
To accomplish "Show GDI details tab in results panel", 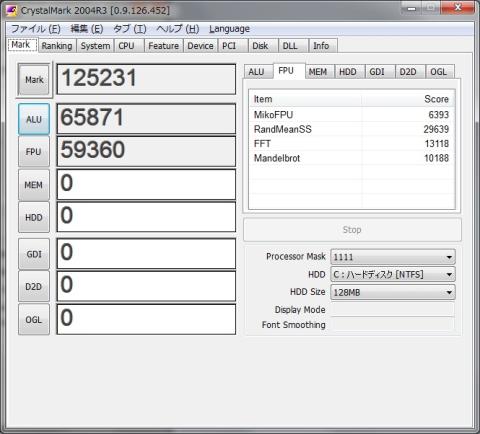I will point(380,72).
